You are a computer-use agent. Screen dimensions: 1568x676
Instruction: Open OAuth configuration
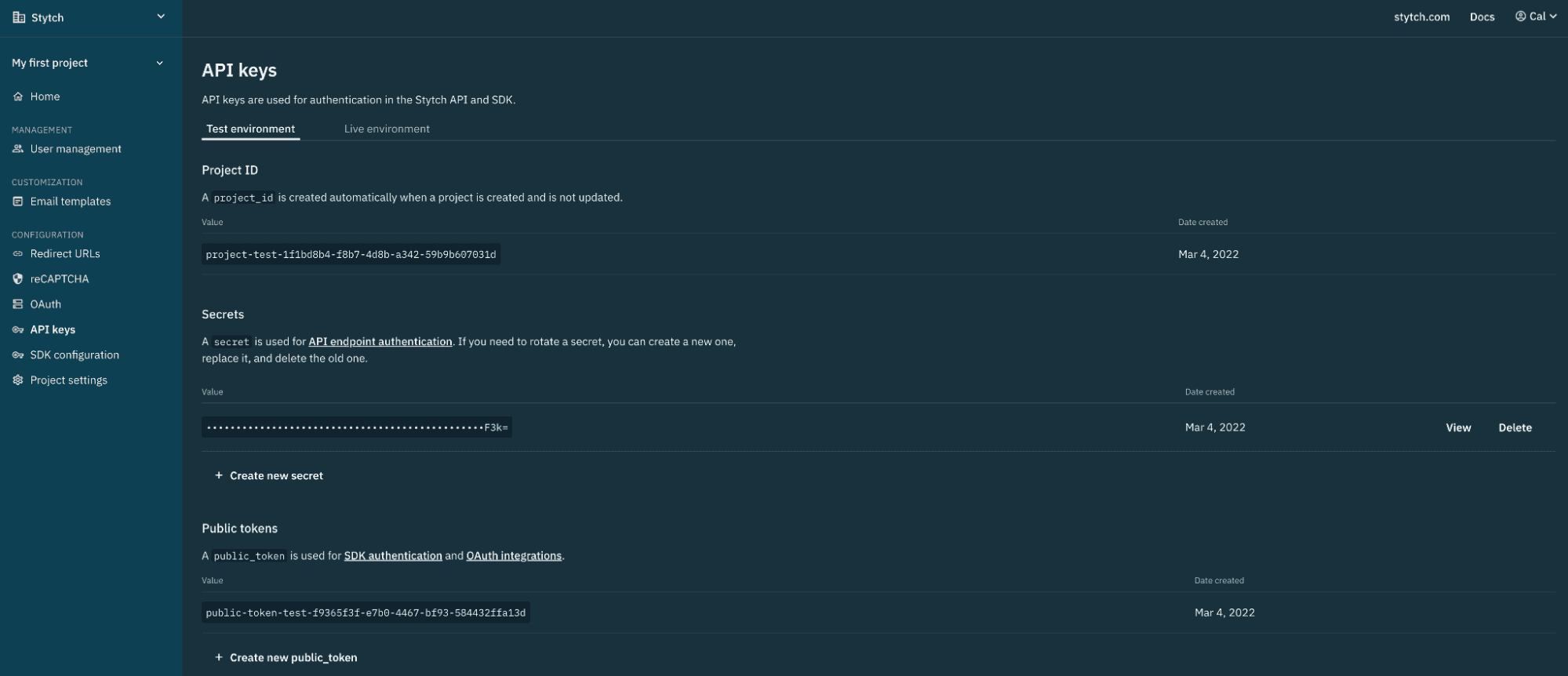(45, 304)
